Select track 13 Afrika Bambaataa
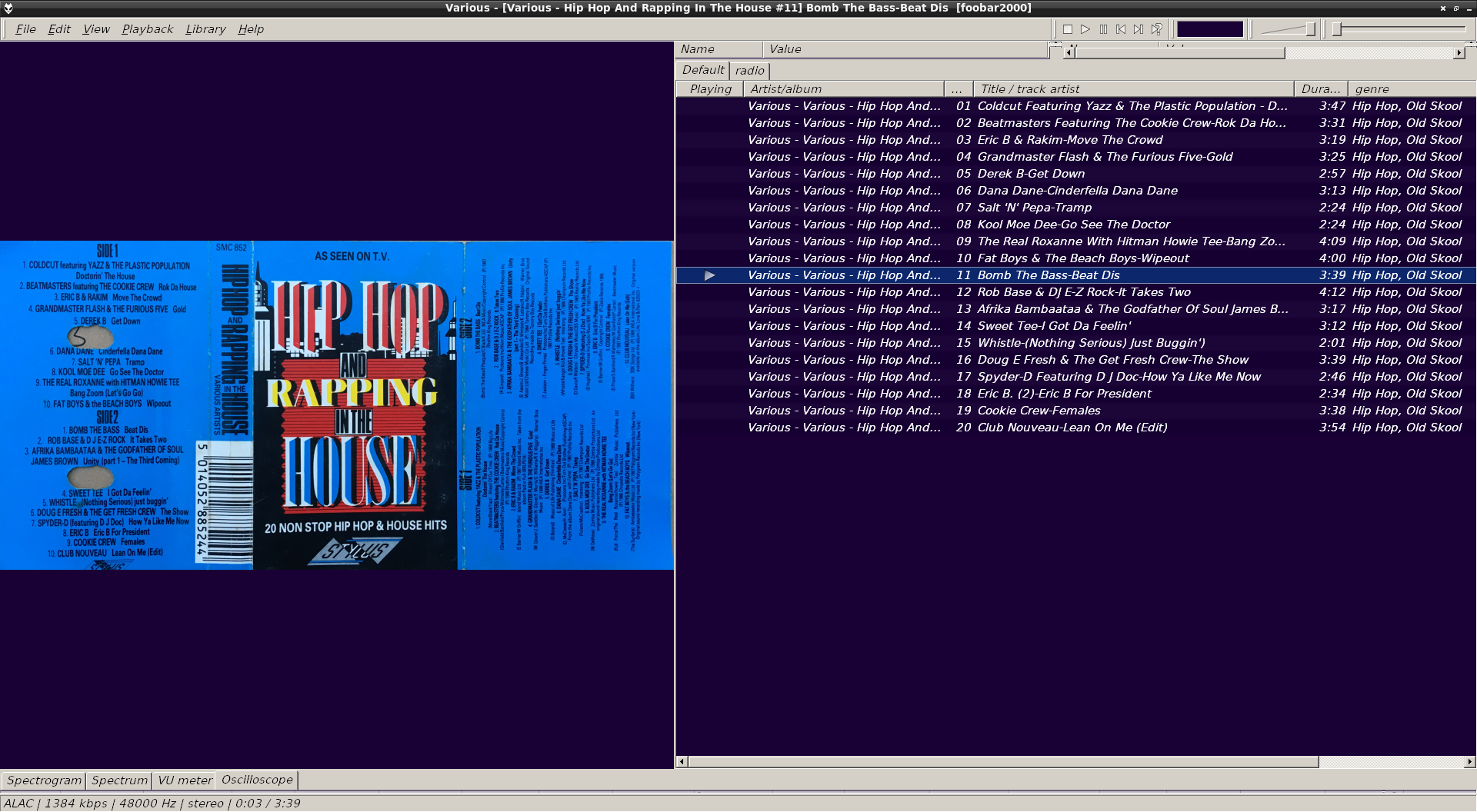The height and width of the screenshot is (812, 1477). pyautogui.click(x=1076, y=309)
